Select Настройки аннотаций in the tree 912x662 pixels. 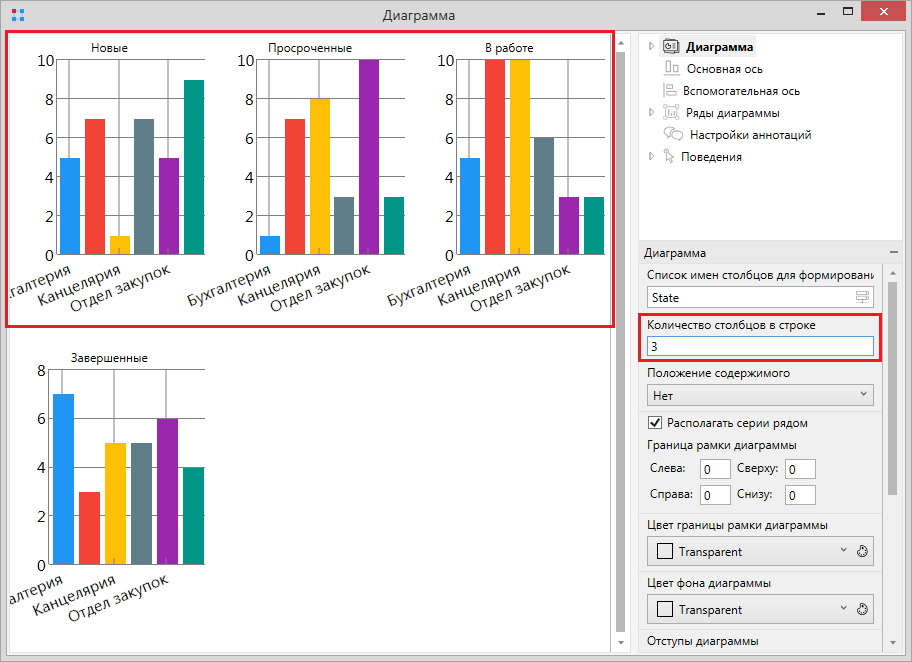pos(750,135)
